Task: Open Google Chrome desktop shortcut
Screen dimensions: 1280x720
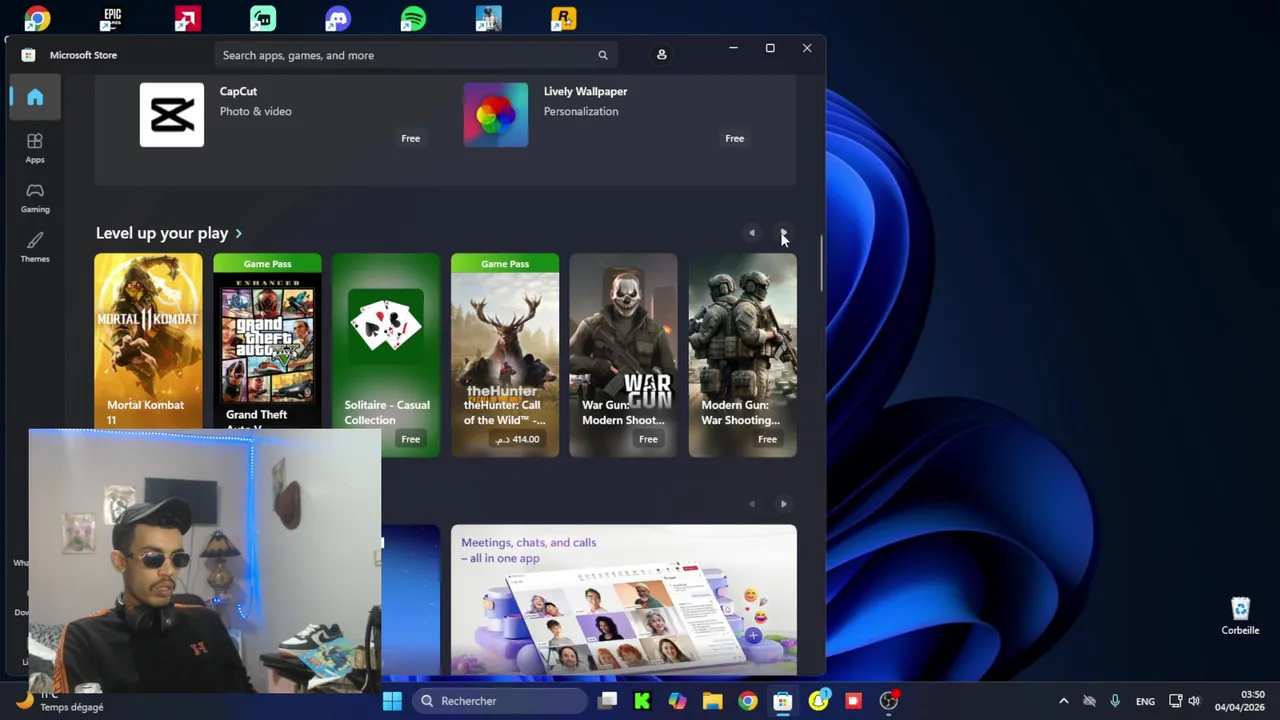Action: [x=37, y=18]
